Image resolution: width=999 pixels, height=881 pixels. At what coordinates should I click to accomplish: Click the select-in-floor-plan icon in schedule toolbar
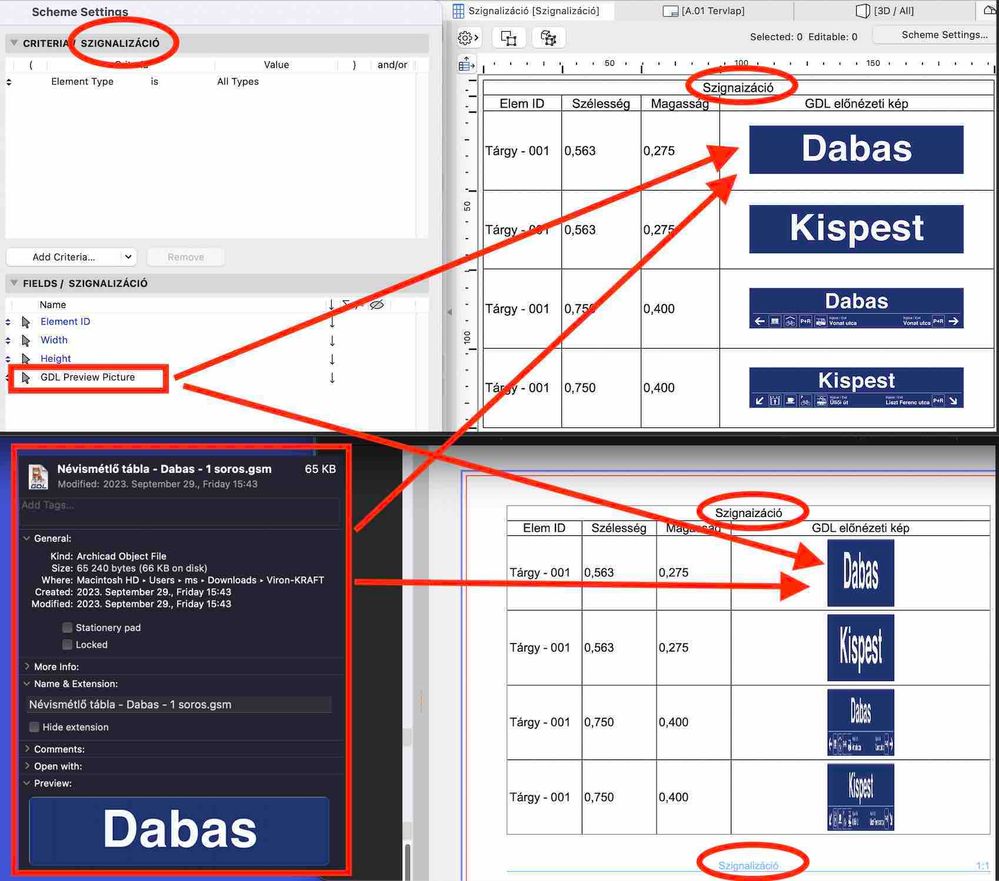tap(508, 38)
